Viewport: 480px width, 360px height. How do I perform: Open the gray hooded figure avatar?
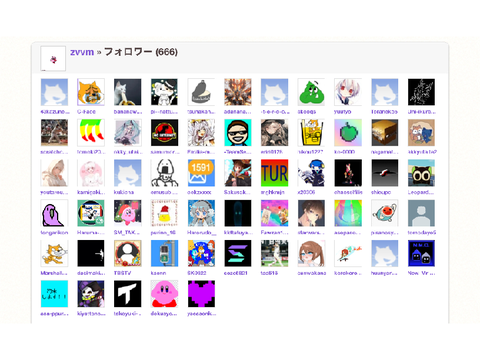[201, 92]
